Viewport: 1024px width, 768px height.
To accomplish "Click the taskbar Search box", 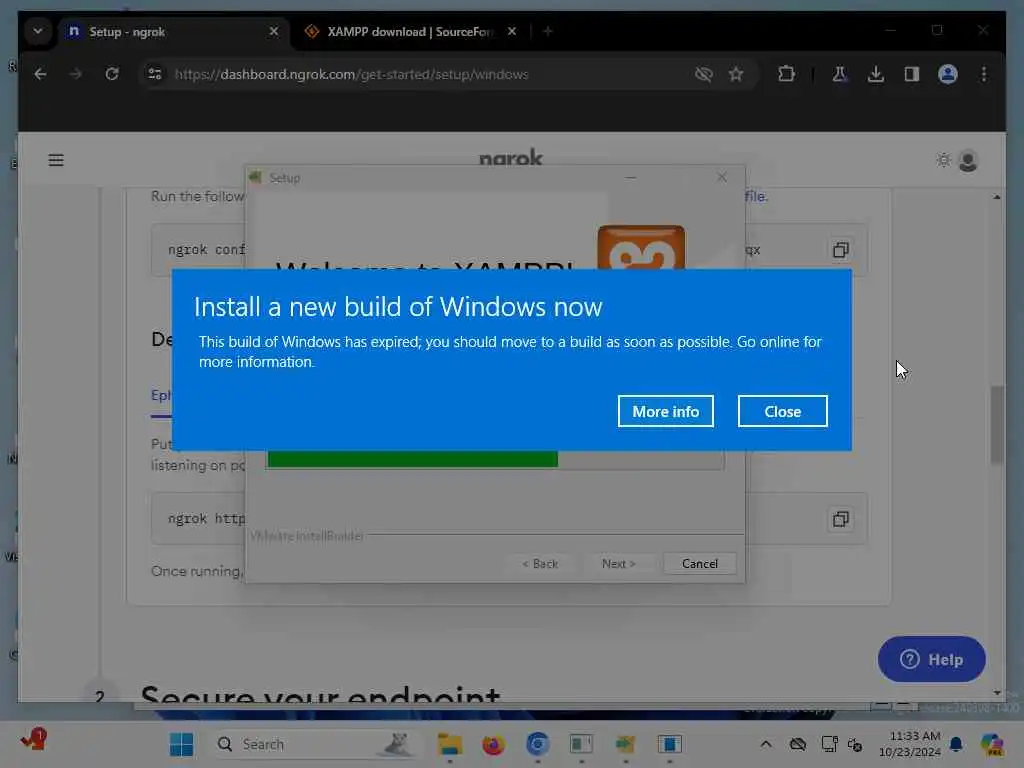I will [315, 744].
